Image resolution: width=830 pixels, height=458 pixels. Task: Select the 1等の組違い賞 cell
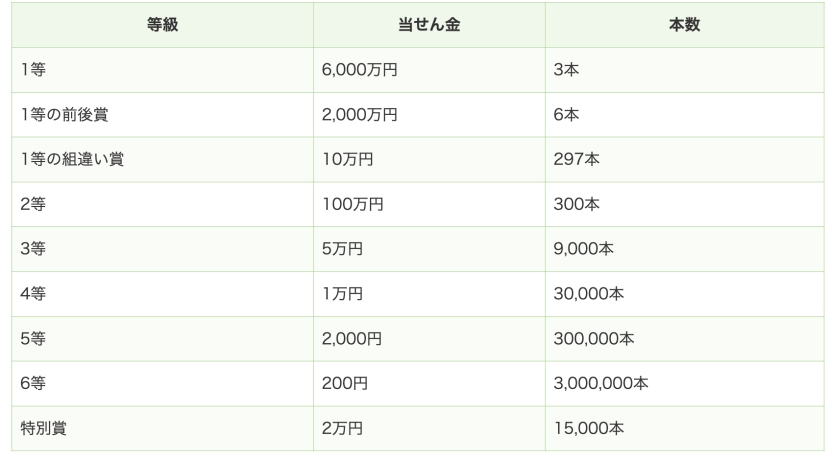pyautogui.click(x=72, y=160)
